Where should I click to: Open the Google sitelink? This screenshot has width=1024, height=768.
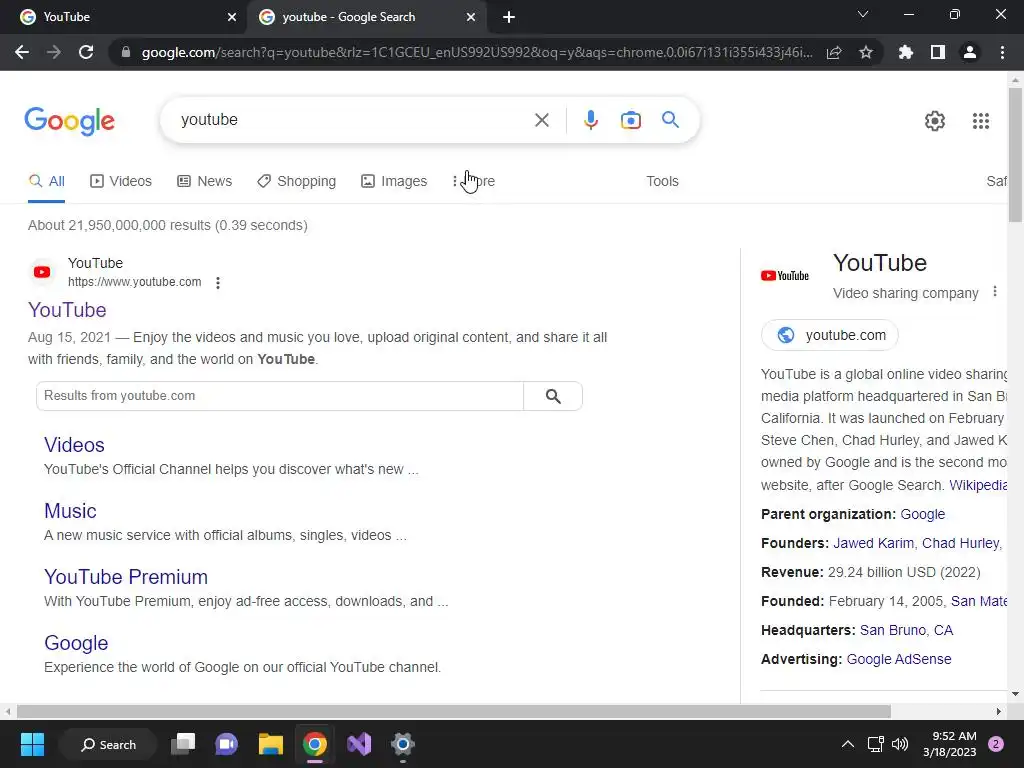[76, 643]
